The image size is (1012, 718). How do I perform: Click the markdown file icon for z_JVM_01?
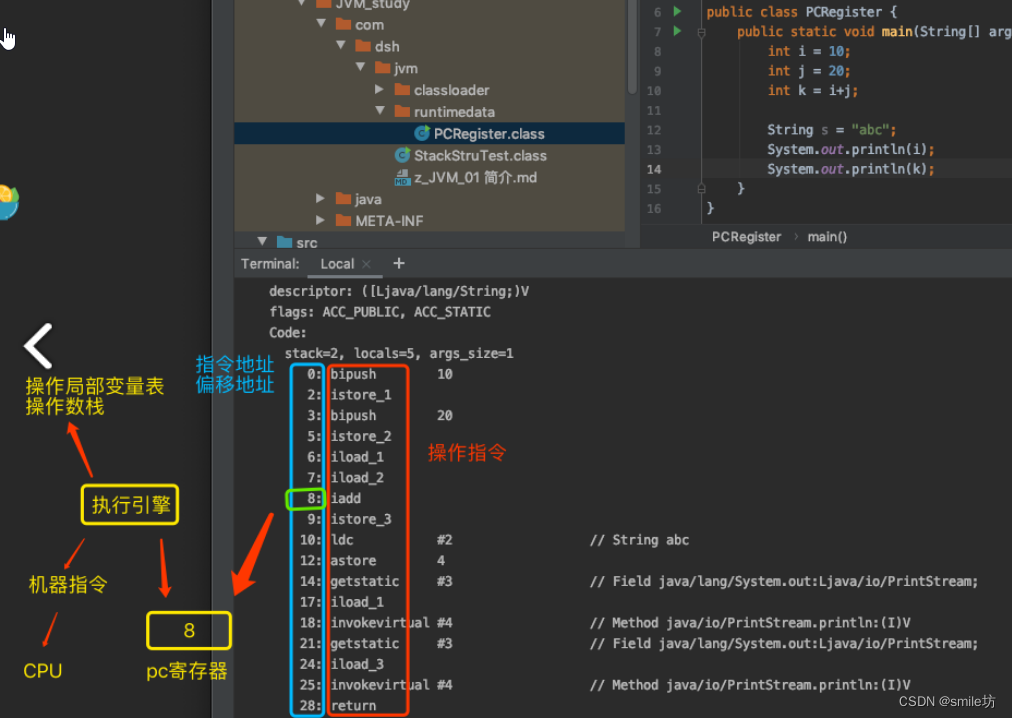coord(403,177)
